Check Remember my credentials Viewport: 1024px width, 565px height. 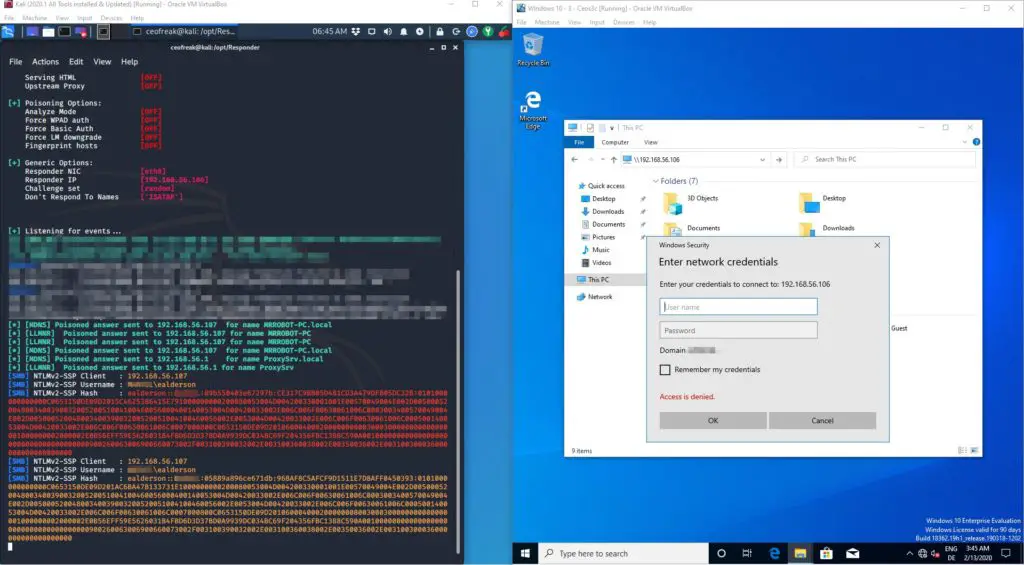point(665,370)
